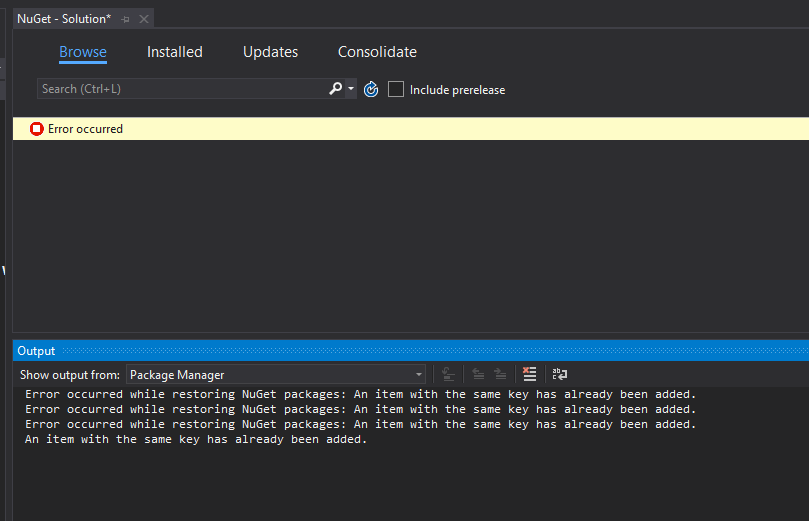Clear all Output pane text
The image size is (809, 521).
click(x=529, y=374)
